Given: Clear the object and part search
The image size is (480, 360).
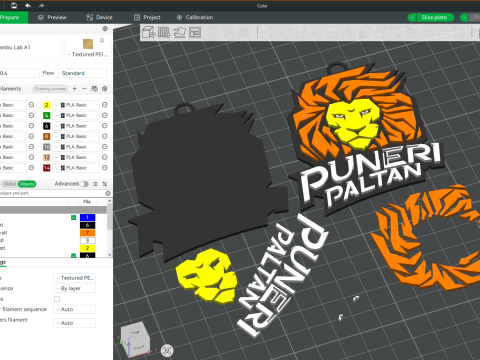Looking at the screenshot, I should point(108,193).
